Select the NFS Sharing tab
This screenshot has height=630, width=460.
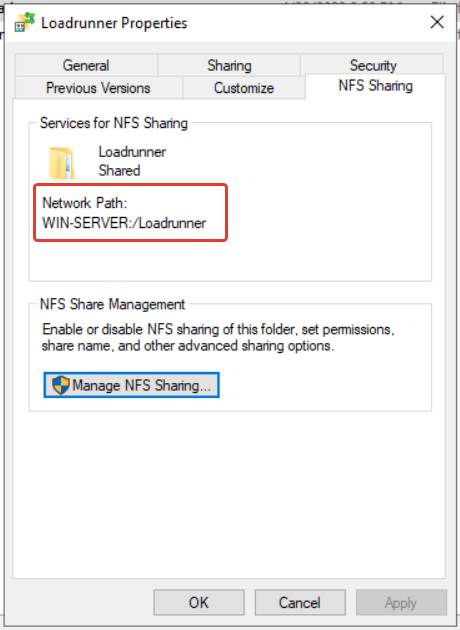pos(375,86)
